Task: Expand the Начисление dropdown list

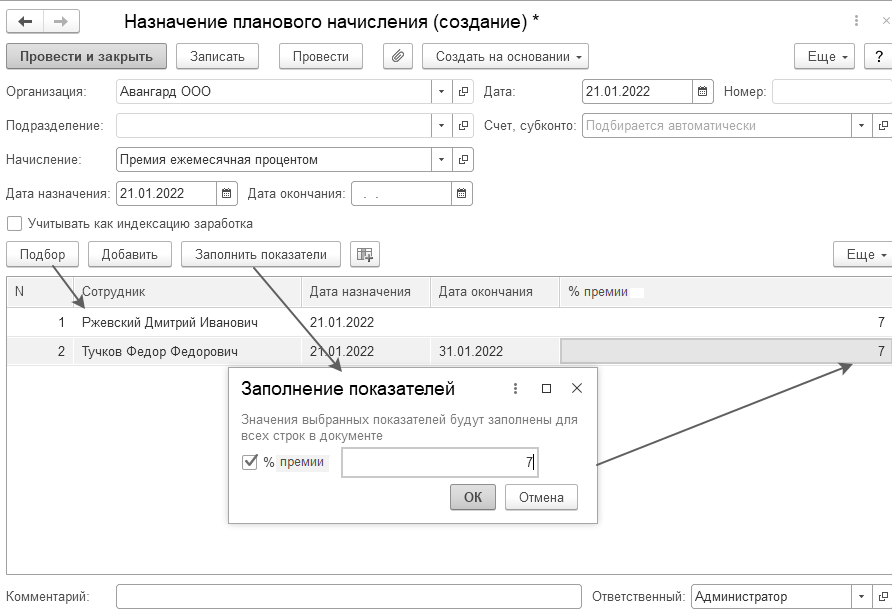Action: (442, 159)
